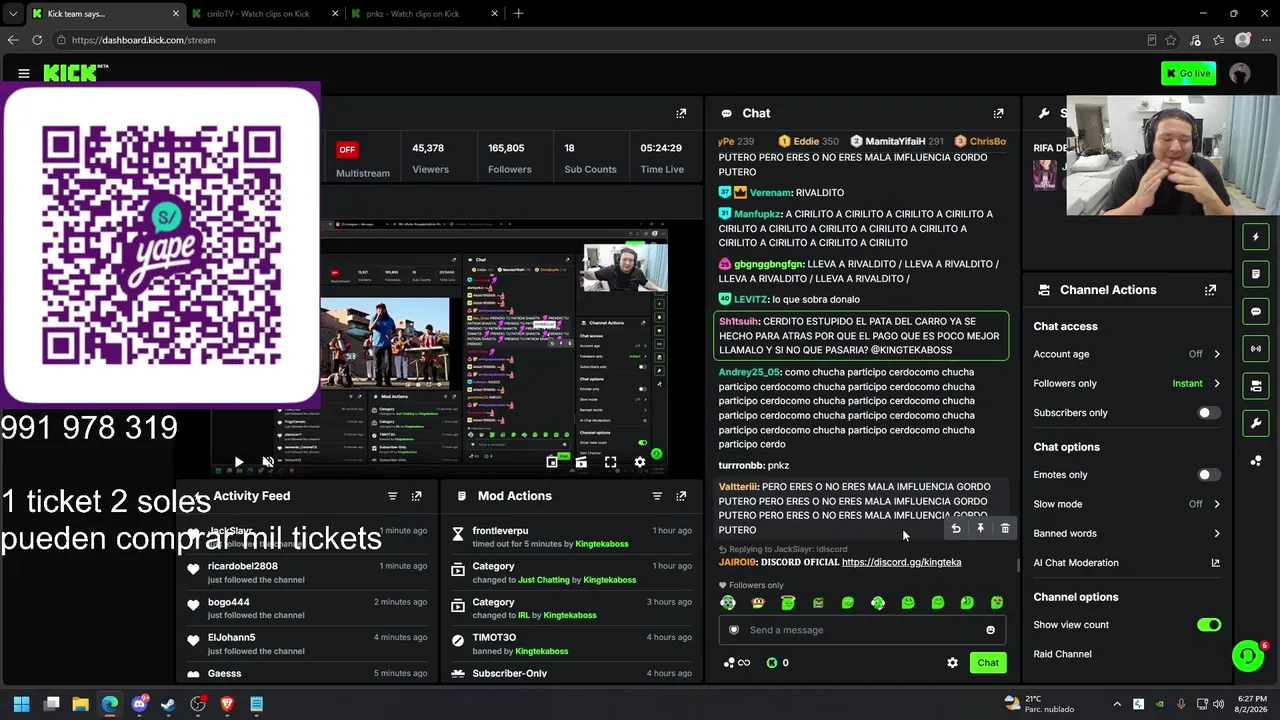
Task: Click Kingtekaboss in frontleverpu timeout entry
Action: point(601,544)
